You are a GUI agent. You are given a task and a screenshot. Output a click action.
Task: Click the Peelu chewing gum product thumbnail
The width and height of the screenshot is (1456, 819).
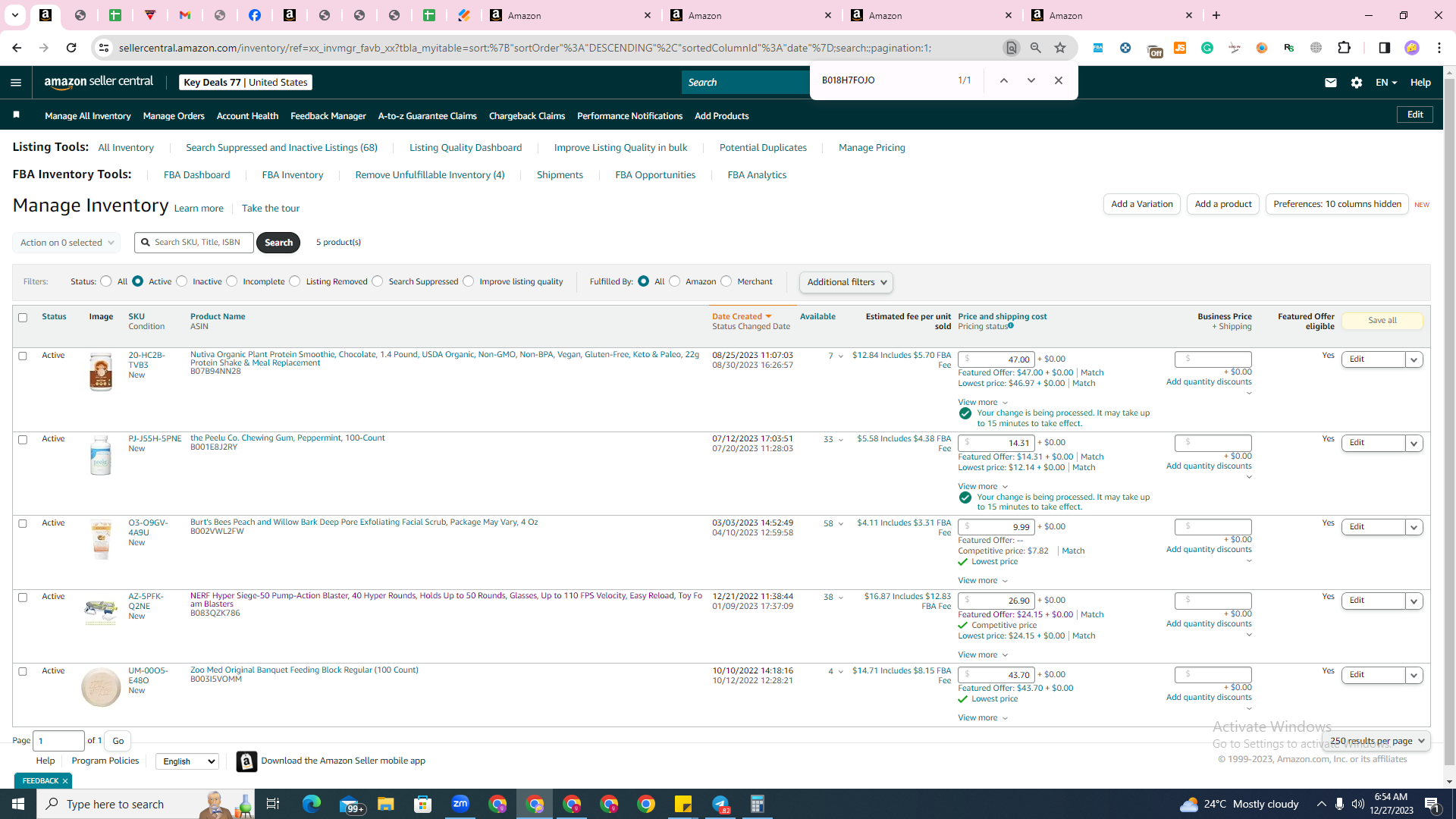[101, 455]
